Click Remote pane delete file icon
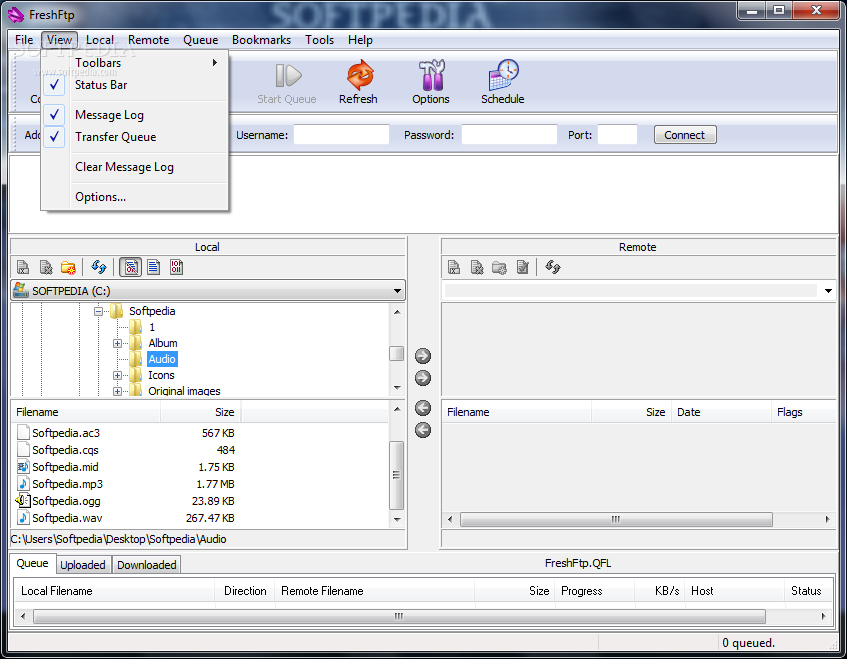The image size is (847, 659). point(476,267)
